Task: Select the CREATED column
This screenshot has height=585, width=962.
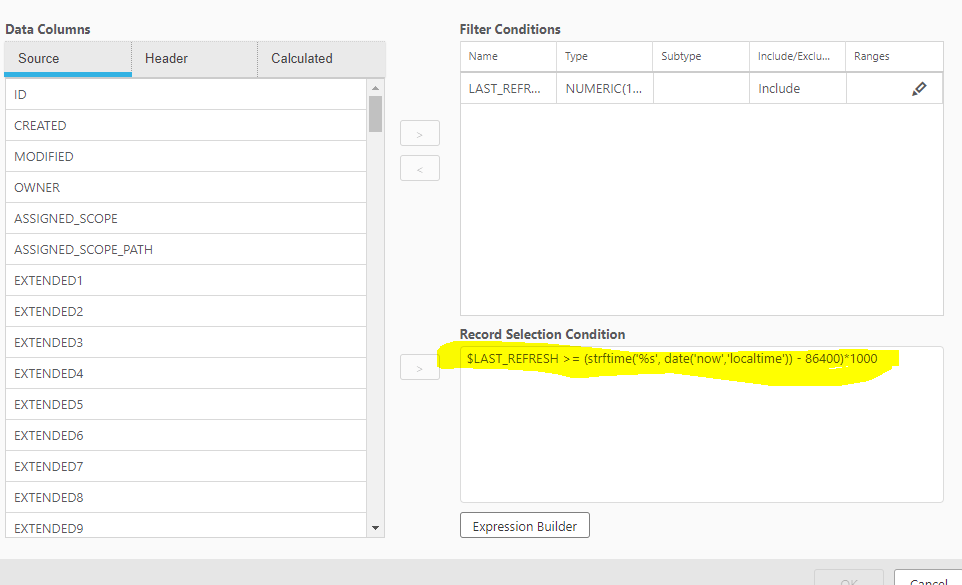Action: tap(186, 126)
